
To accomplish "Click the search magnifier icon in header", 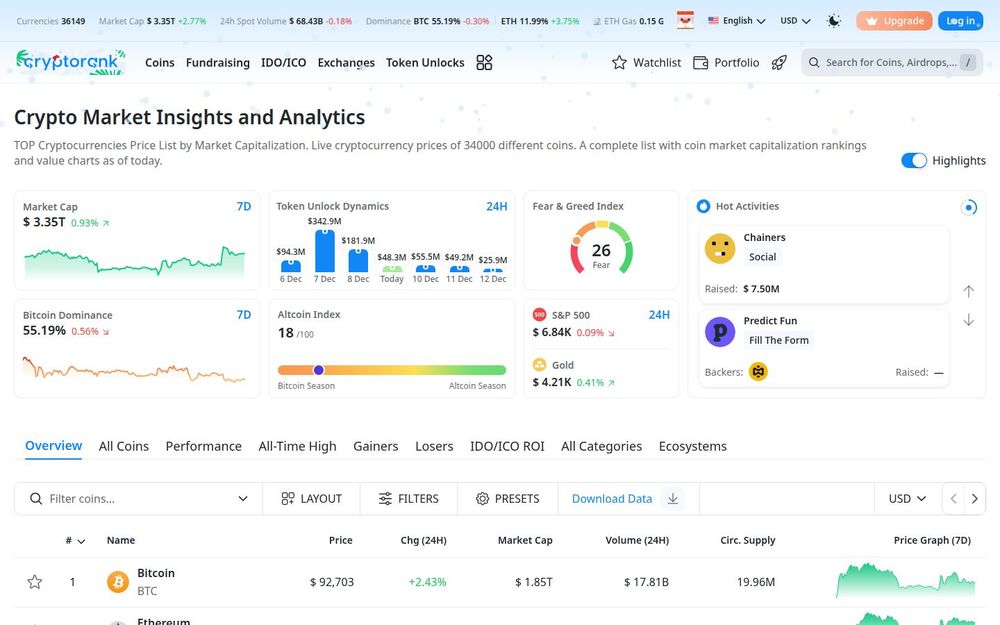I will pos(813,62).
